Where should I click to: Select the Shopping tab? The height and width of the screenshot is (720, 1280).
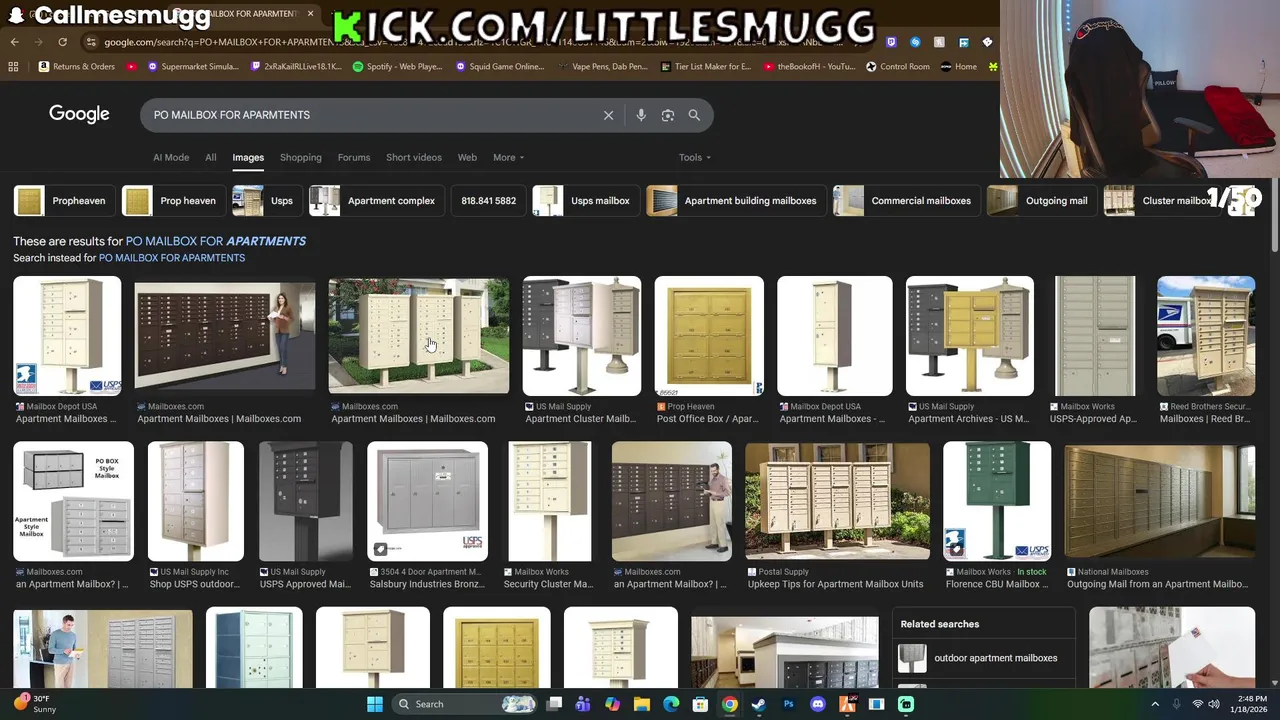pos(301,157)
